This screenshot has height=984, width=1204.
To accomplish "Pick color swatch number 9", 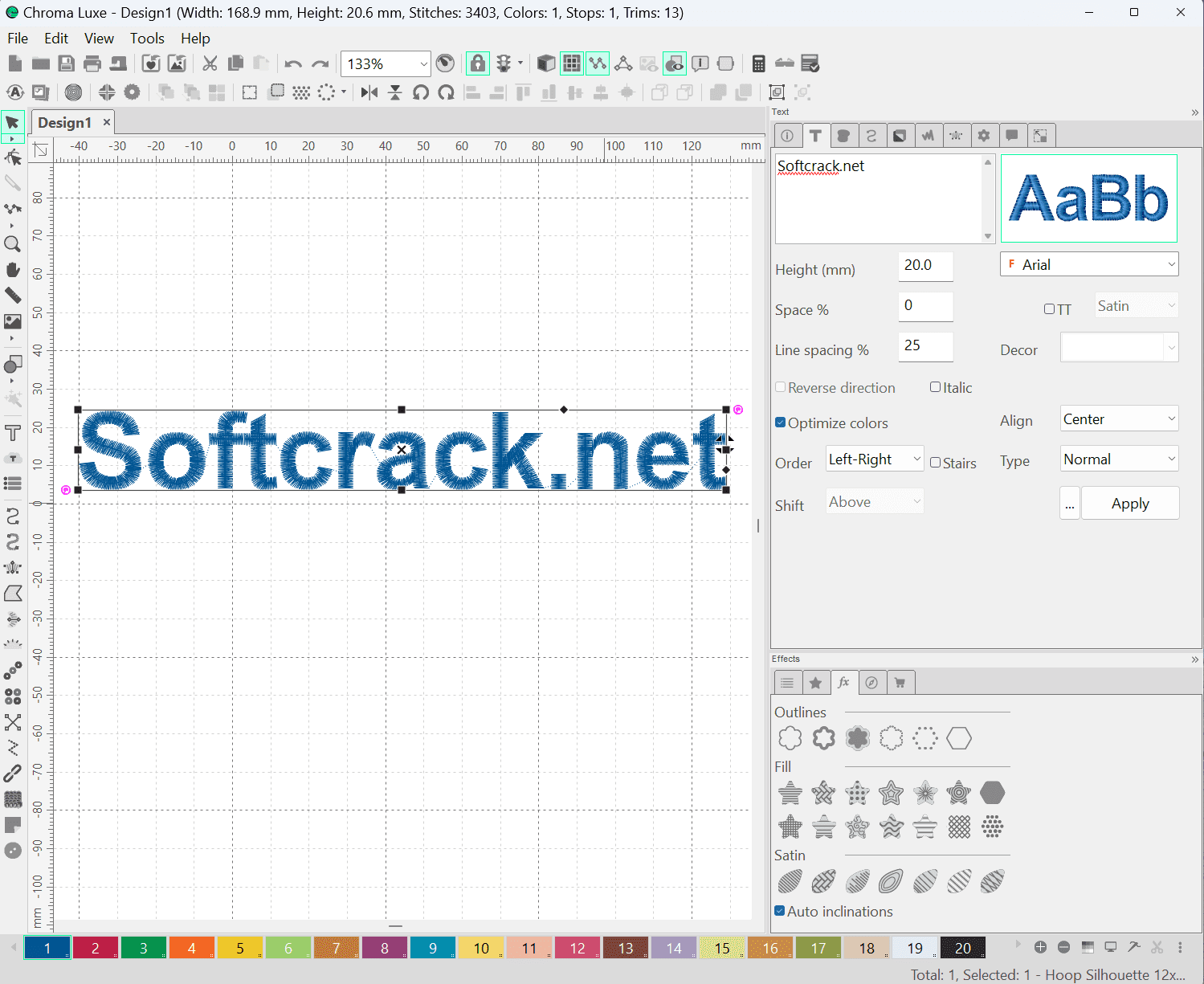I will point(433,948).
